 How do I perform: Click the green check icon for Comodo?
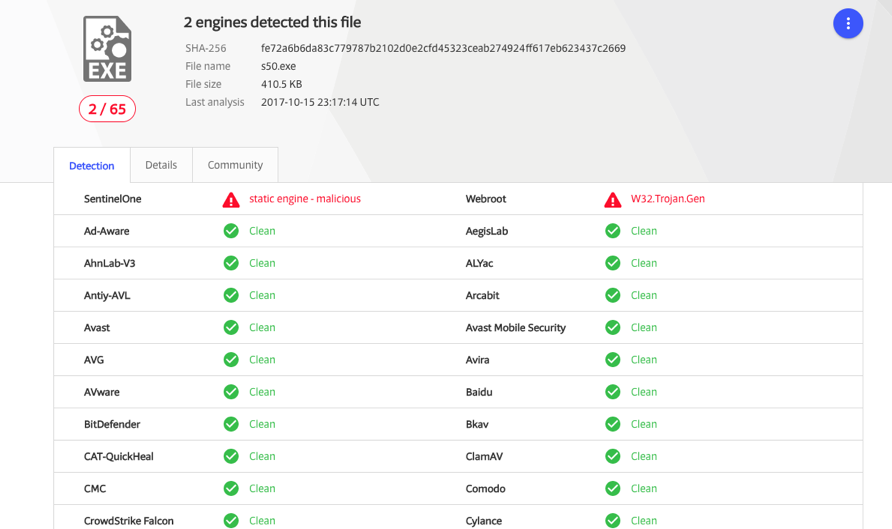(613, 489)
